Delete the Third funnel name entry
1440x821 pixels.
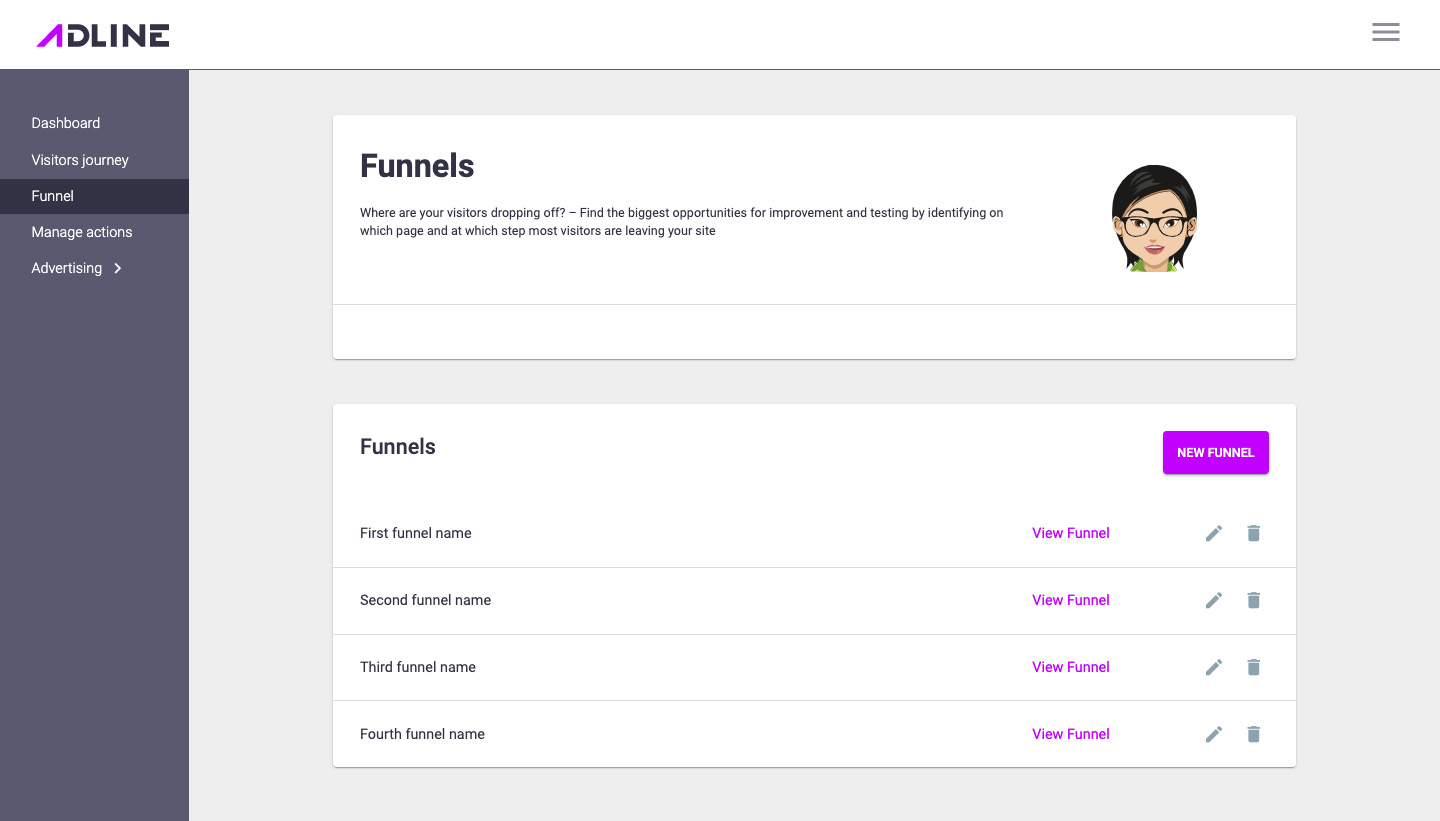[x=1253, y=668]
